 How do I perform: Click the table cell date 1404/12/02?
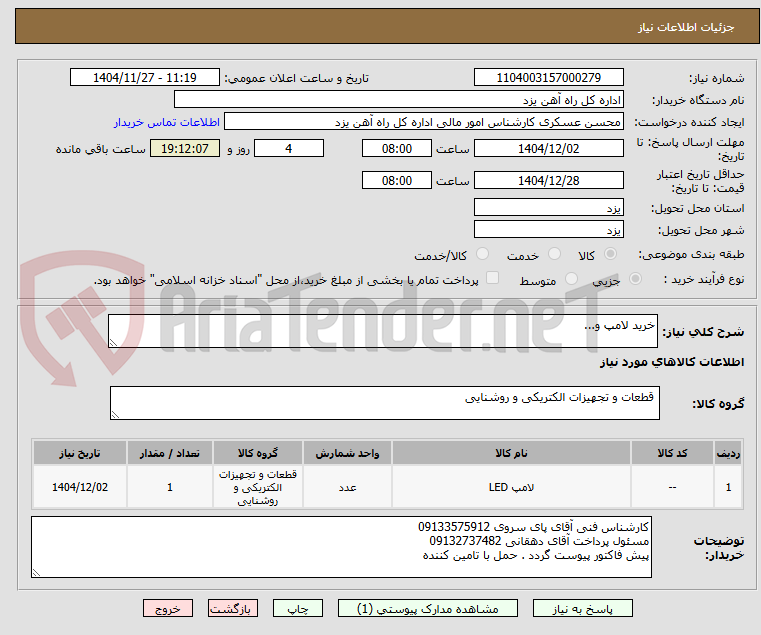[80, 487]
